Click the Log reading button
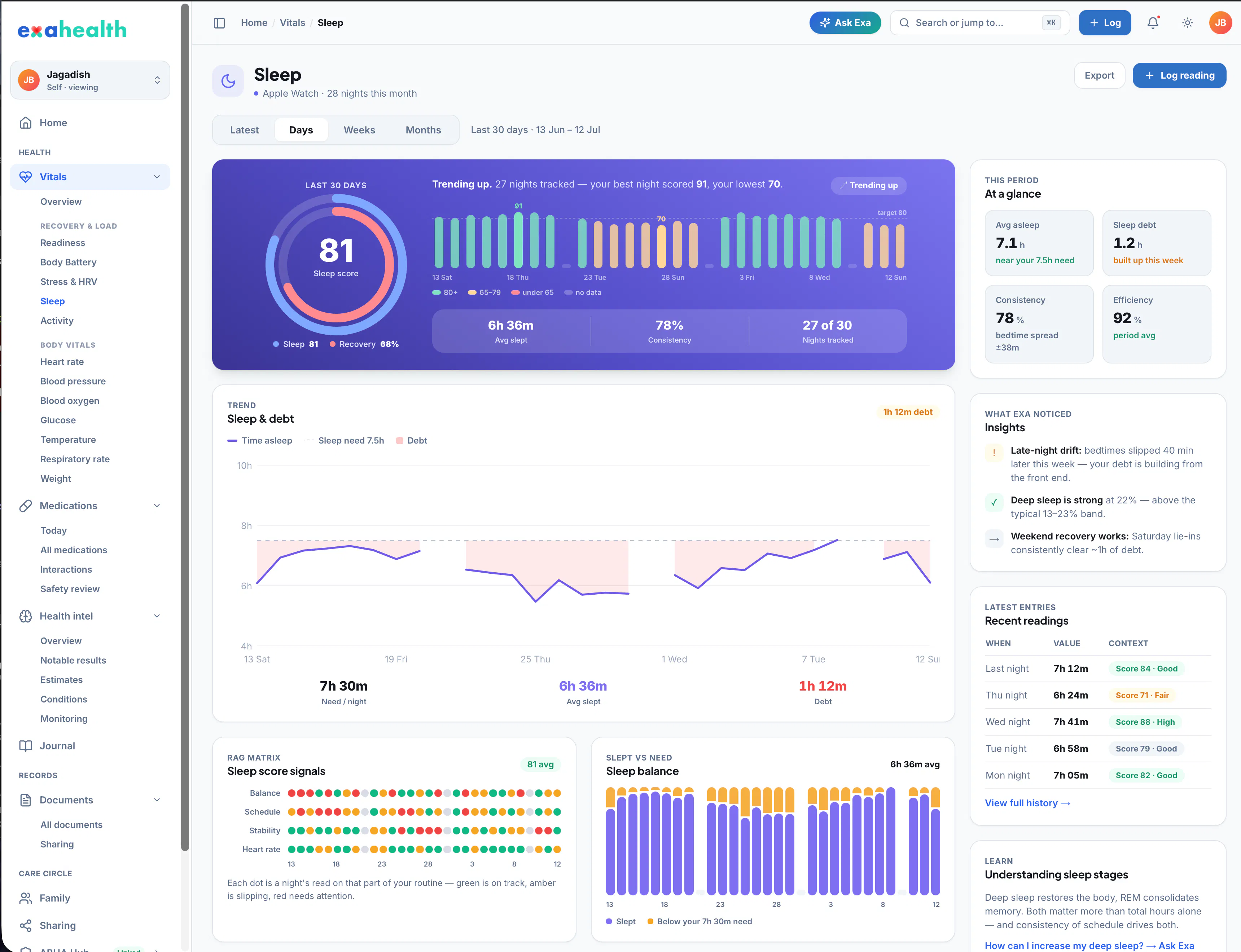Viewport: 1241px width, 952px height. 1179,75
